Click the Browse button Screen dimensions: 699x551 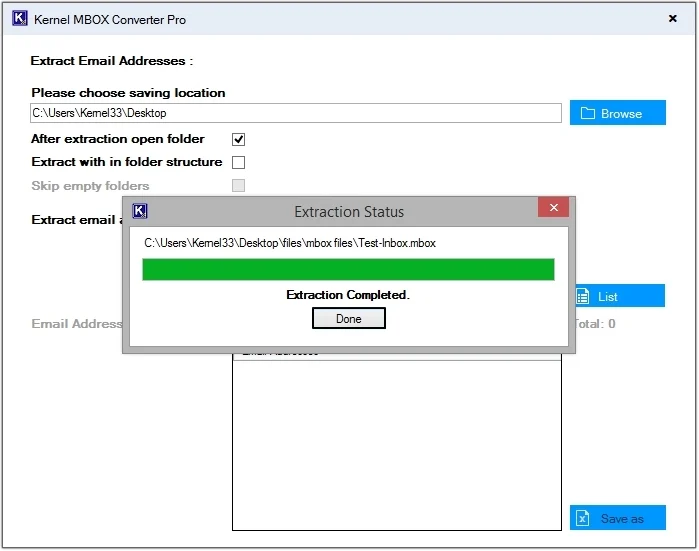point(617,113)
